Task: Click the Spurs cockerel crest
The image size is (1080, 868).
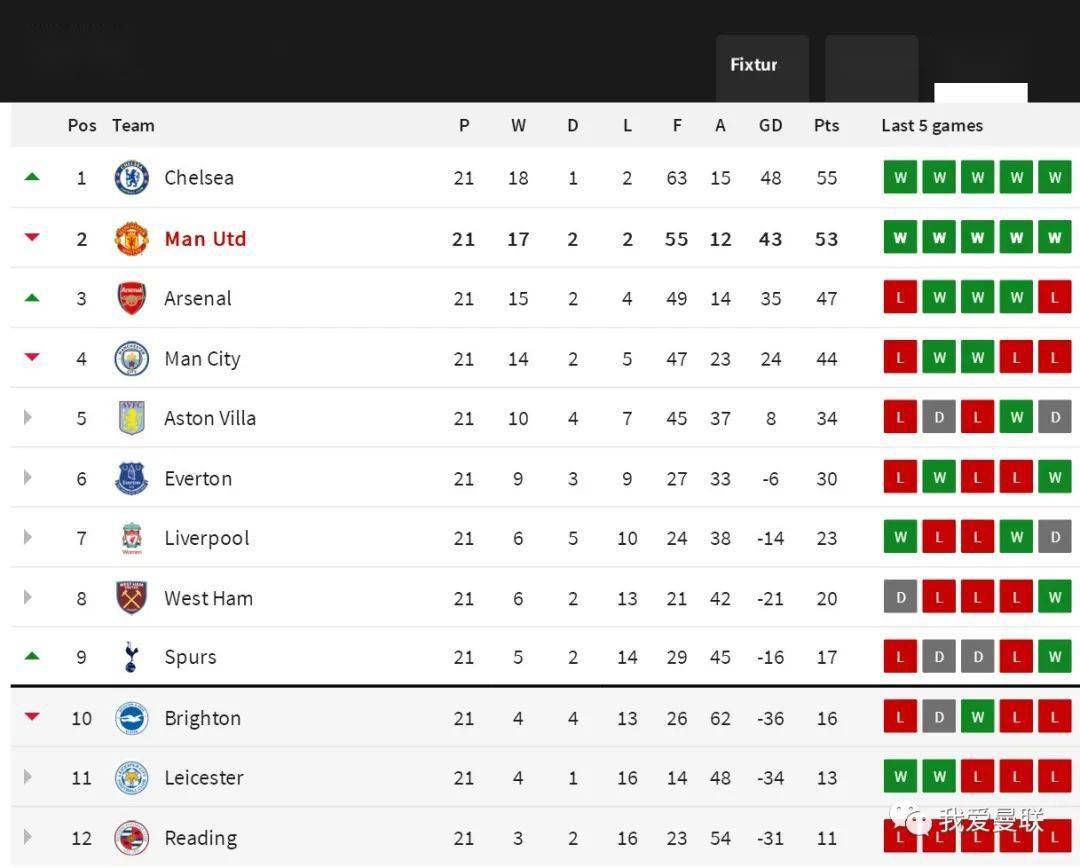Action: 132,657
